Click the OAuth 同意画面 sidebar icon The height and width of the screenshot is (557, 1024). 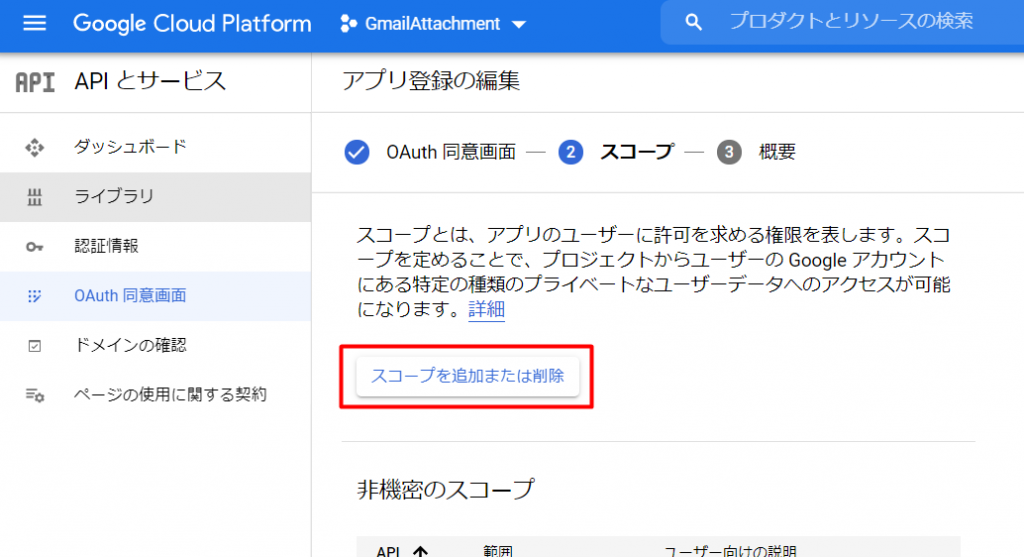35,296
